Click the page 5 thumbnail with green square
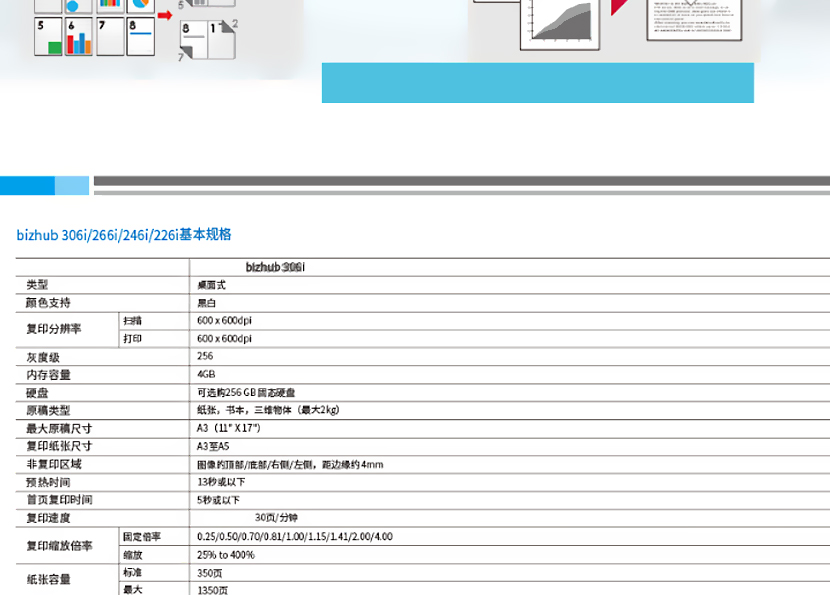 point(48,36)
